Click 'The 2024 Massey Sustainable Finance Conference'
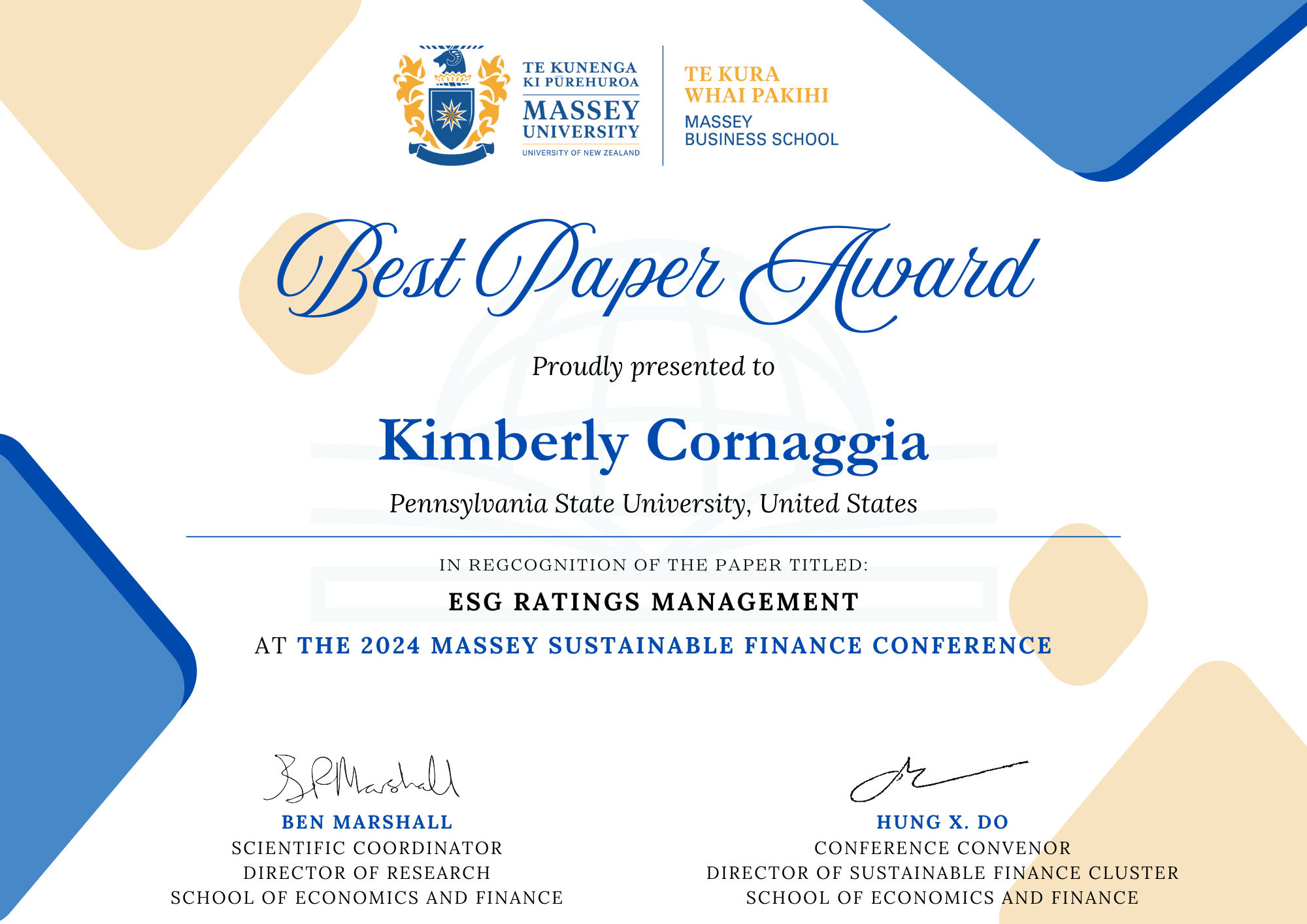 point(674,646)
